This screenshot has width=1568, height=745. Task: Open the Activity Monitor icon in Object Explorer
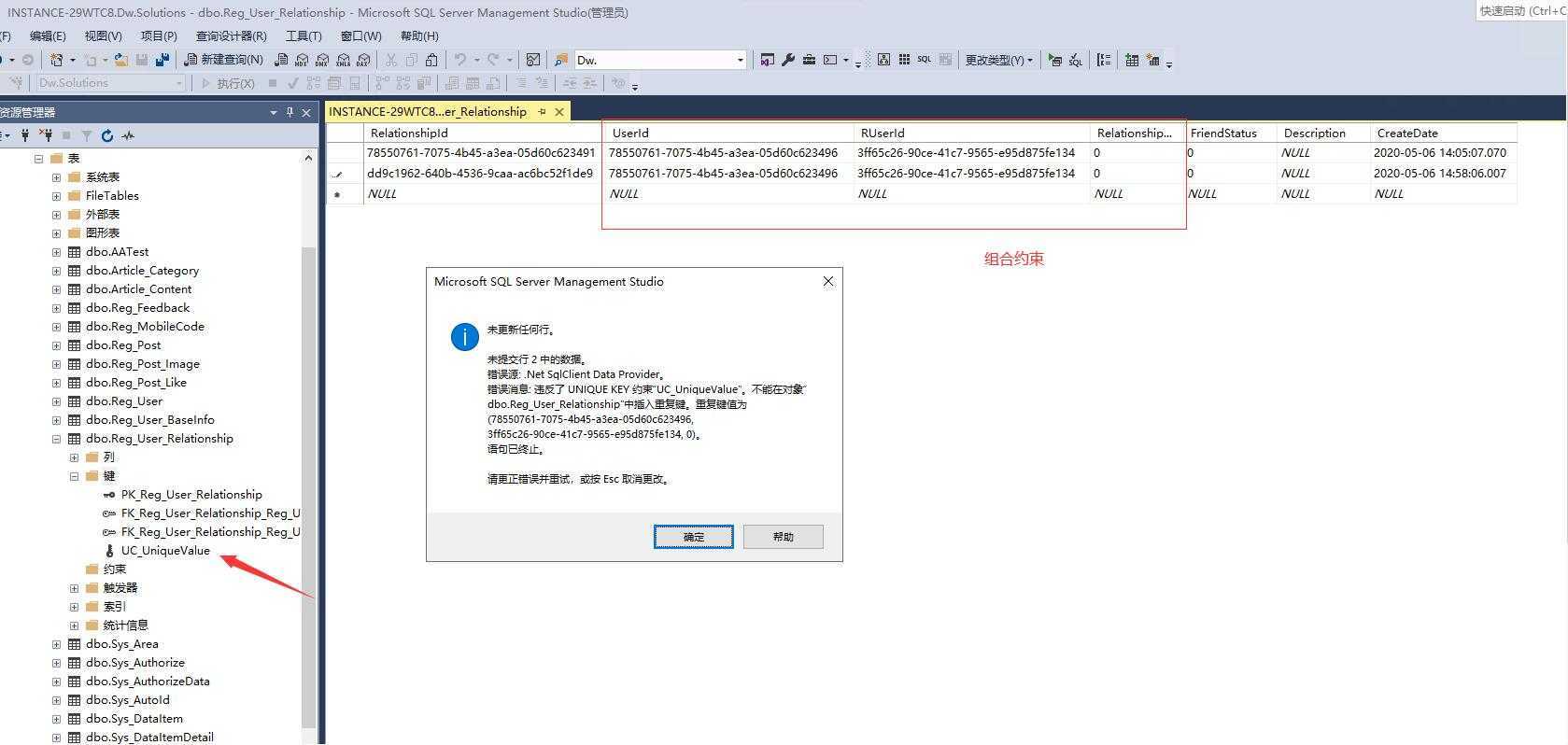128,135
